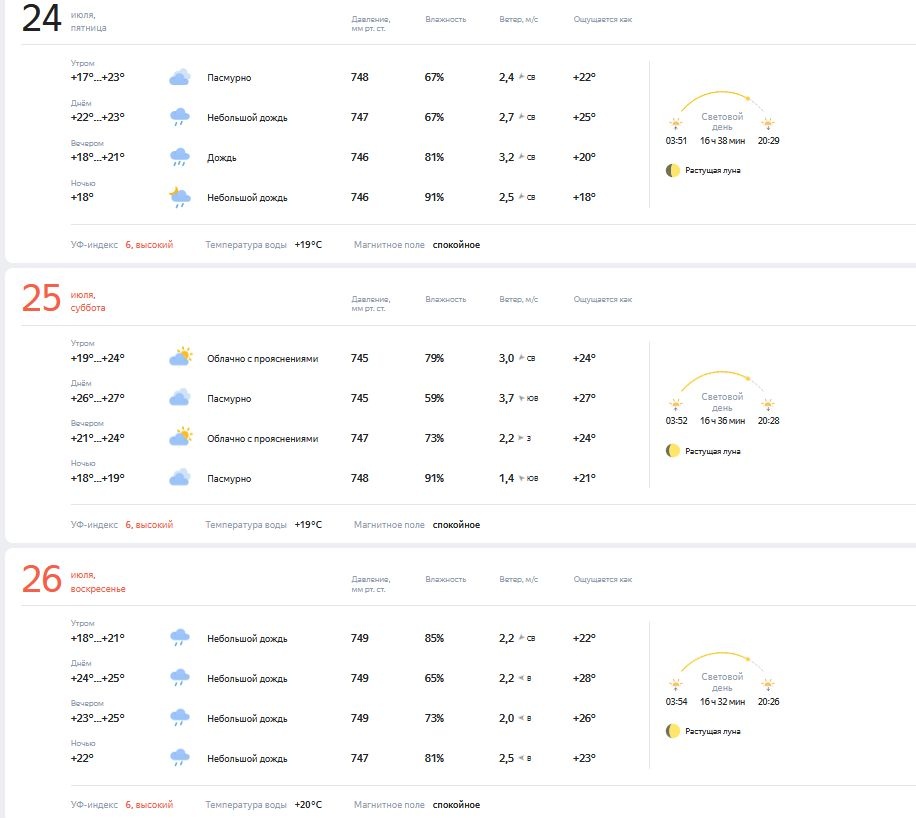
Task: Click magnetic field 'спокойное' for July 25
Action: point(456,525)
